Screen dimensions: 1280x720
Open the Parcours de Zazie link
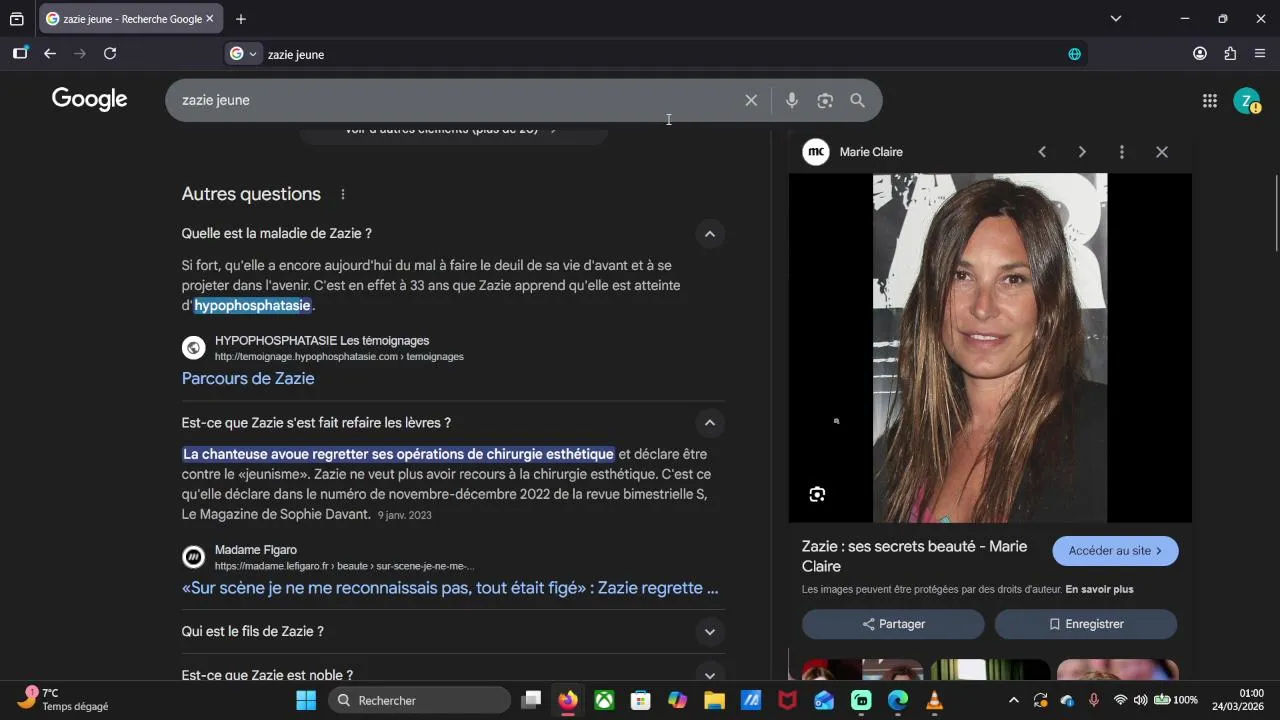[248, 379]
